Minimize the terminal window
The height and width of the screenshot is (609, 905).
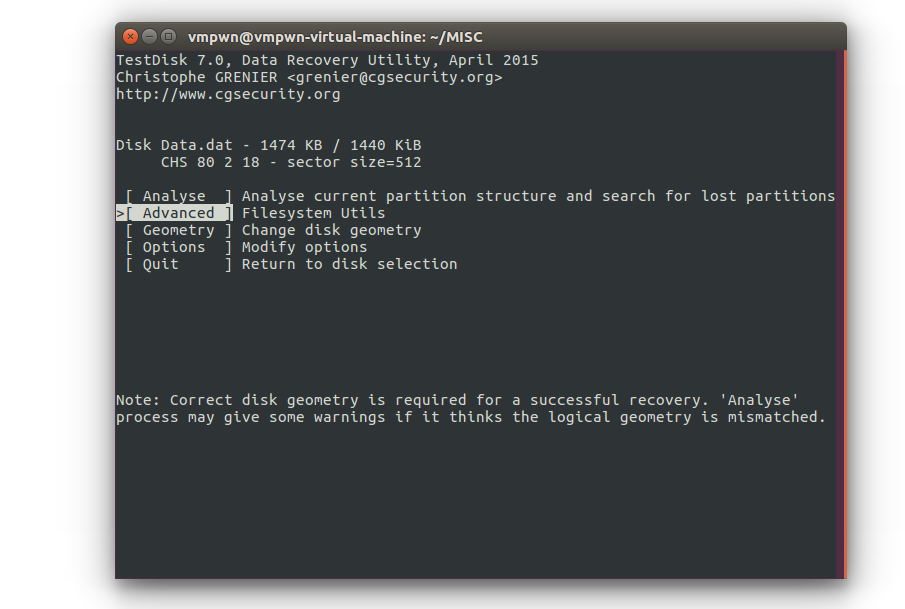click(149, 37)
